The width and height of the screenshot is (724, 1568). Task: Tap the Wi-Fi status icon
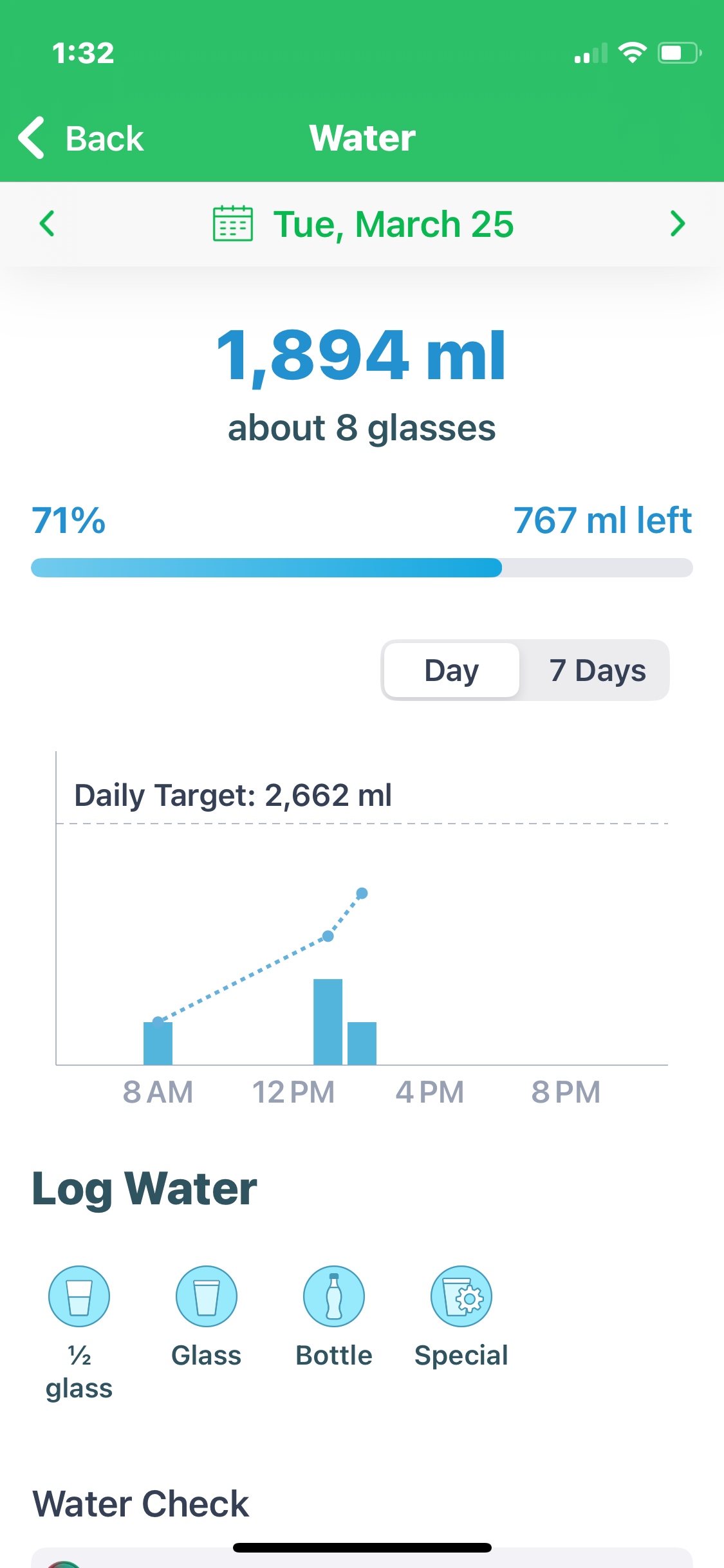632,53
